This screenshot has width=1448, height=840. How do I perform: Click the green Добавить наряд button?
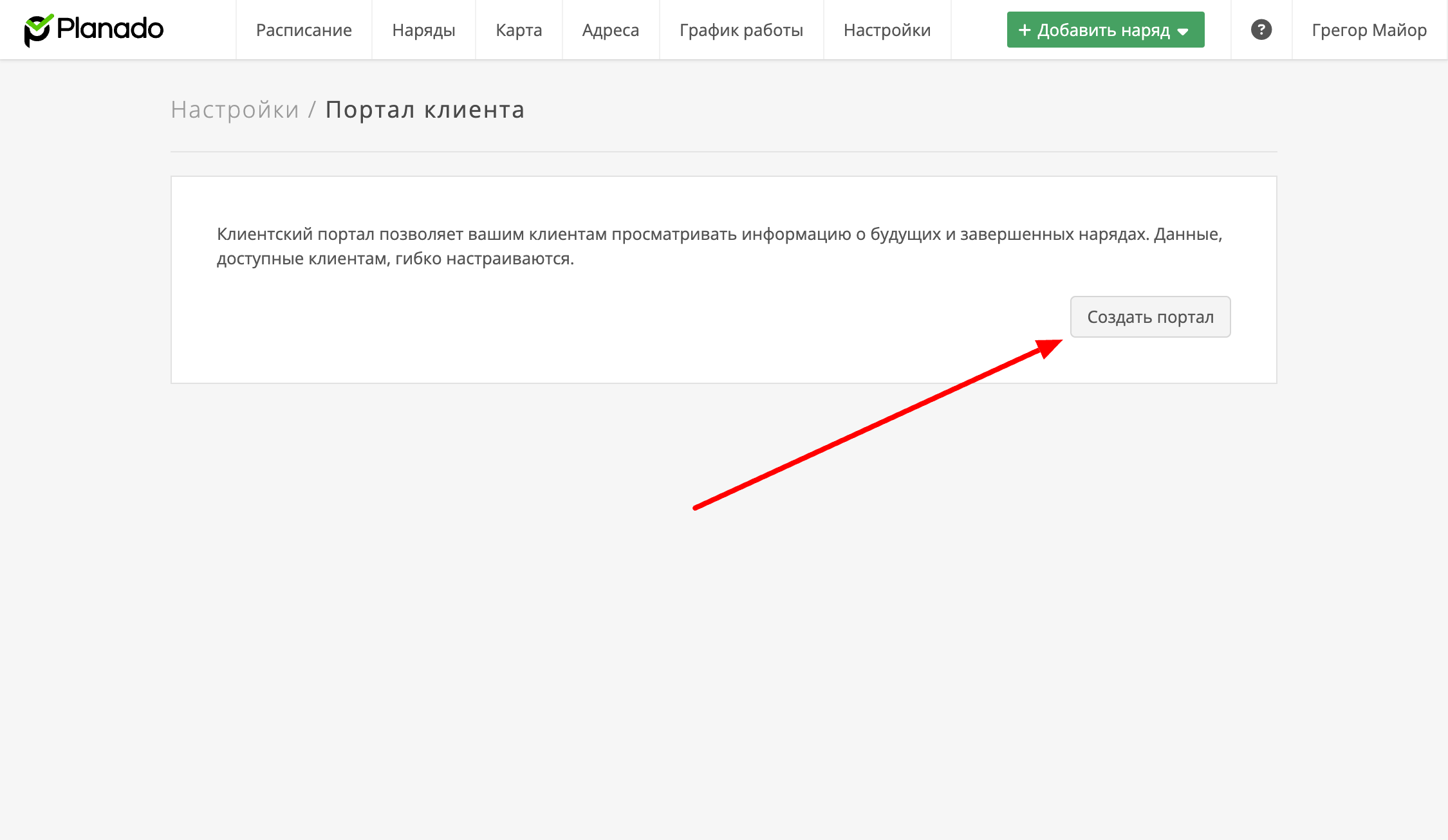(1104, 30)
